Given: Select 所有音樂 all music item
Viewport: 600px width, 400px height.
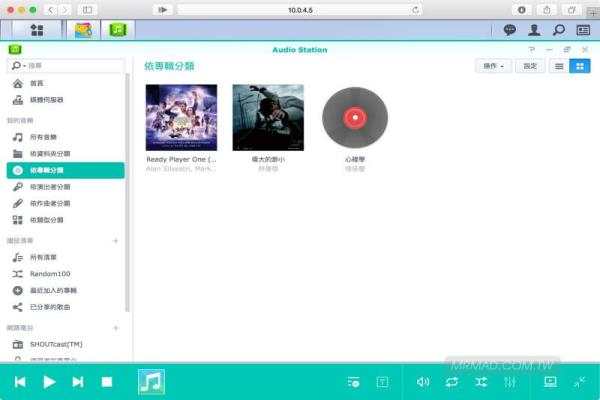Looking at the screenshot, I should [65, 137].
